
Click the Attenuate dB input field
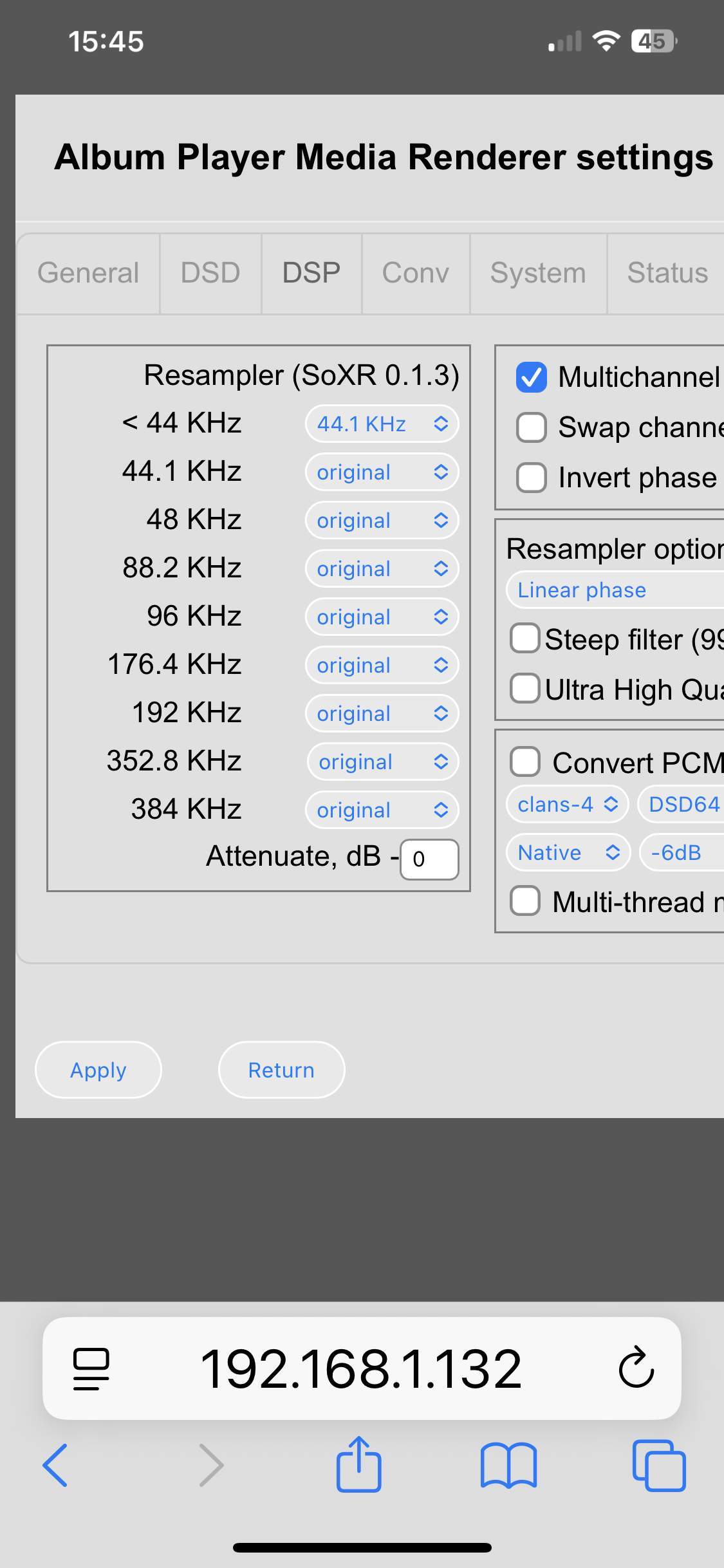coord(429,859)
